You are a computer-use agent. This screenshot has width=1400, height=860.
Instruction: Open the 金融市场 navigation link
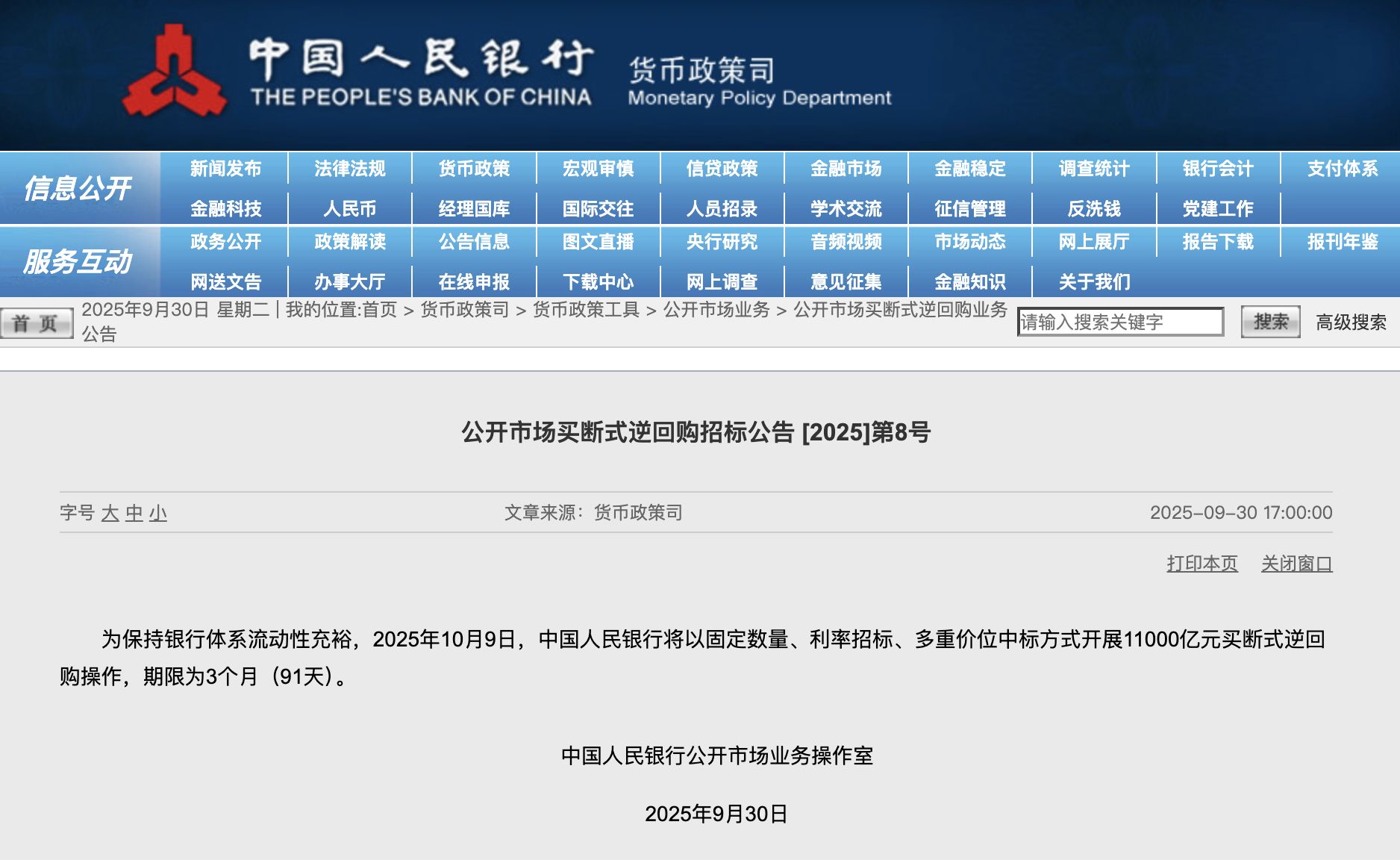(847, 169)
